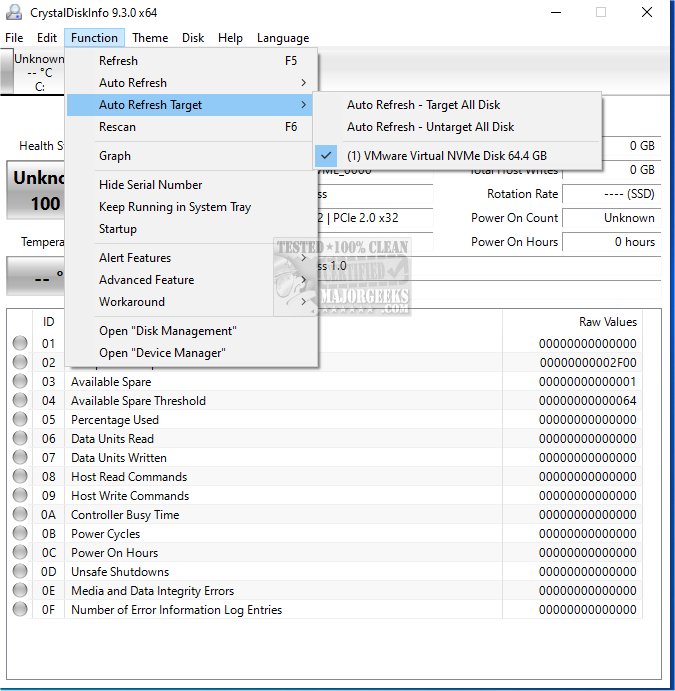The width and height of the screenshot is (675, 691).
Task: Open the Theme menu
Action: click(x=150, y=38)
